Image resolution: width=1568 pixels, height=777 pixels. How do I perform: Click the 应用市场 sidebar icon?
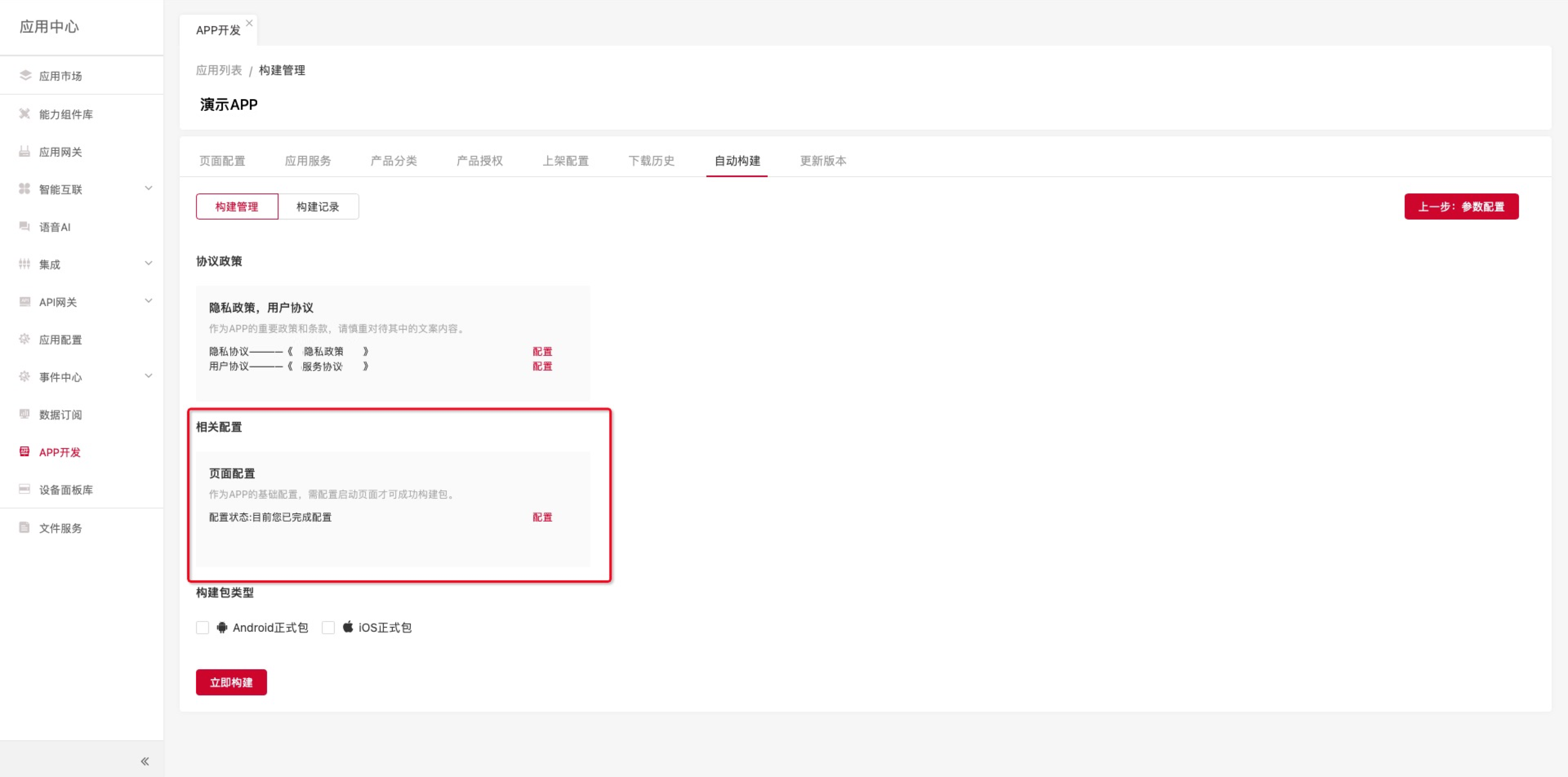point(25,75)
